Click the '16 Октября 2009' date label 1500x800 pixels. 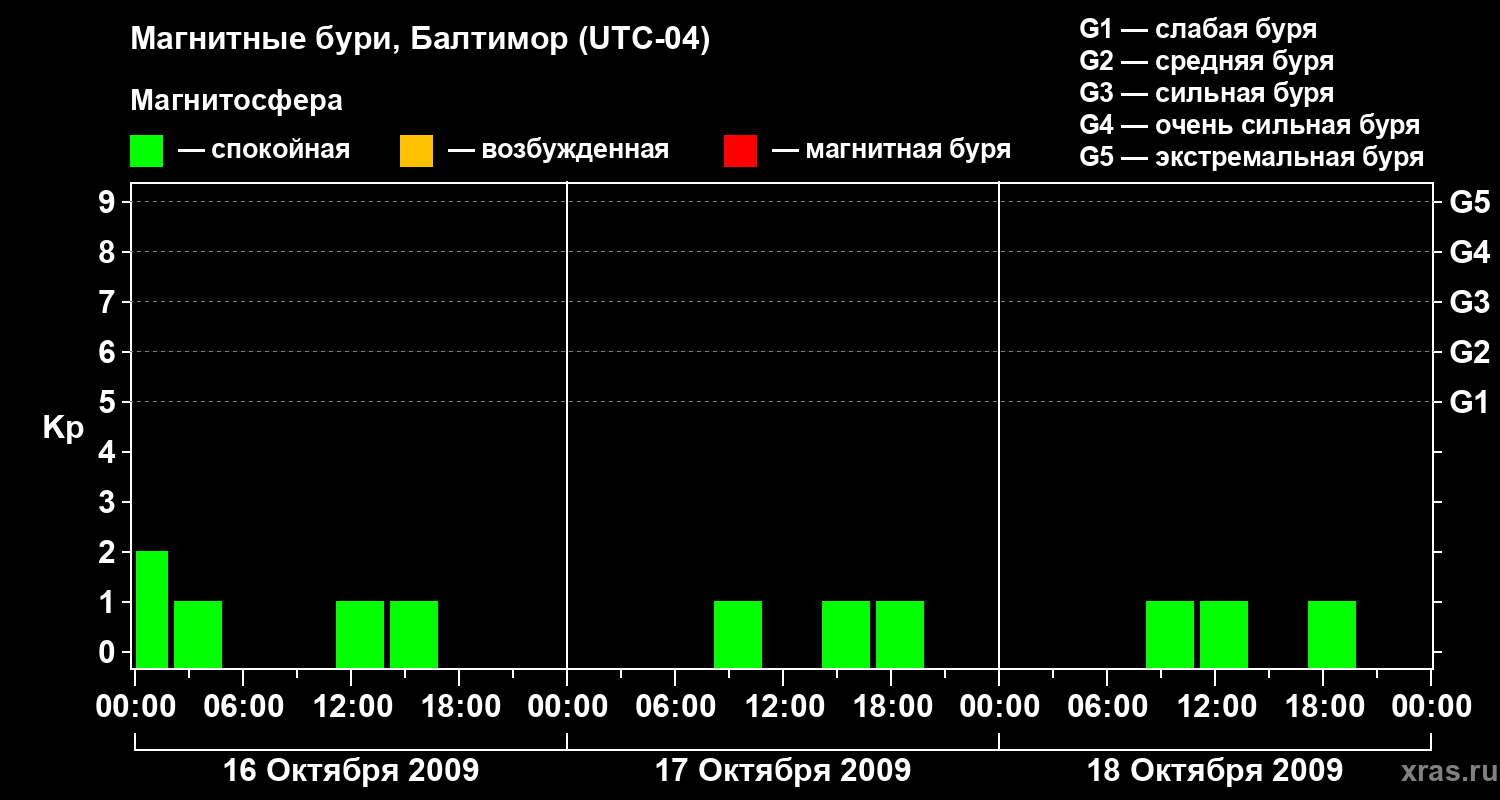351,771
